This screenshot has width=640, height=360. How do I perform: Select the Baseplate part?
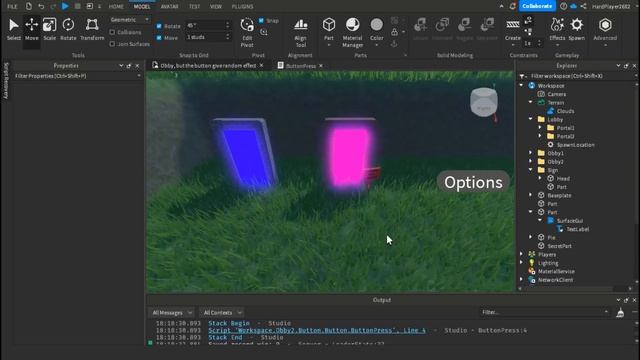coord(559,196)
